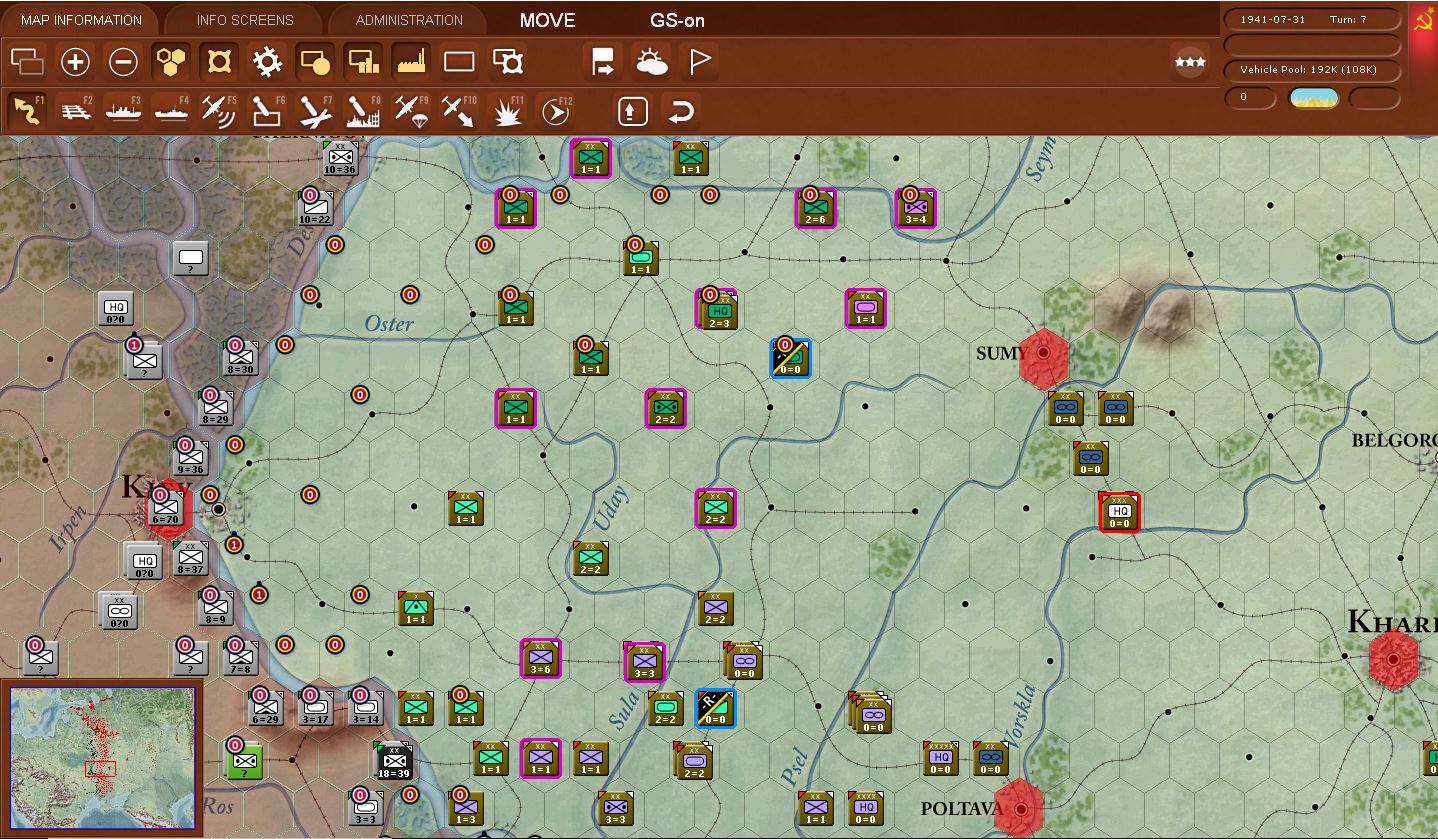Select F6 bomb unit mode icon

pos(267,110)
